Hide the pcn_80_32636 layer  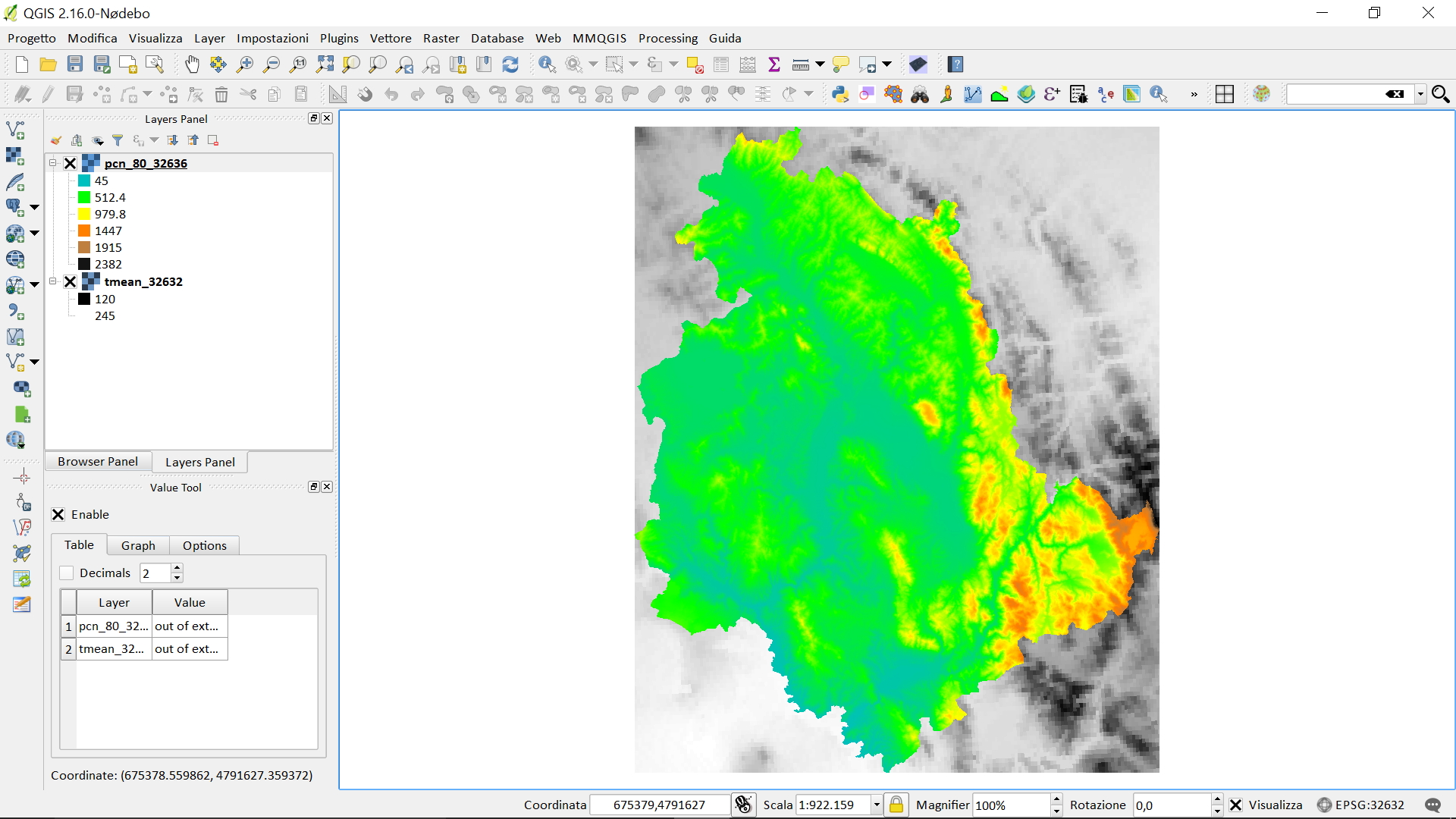pos(71,163)
